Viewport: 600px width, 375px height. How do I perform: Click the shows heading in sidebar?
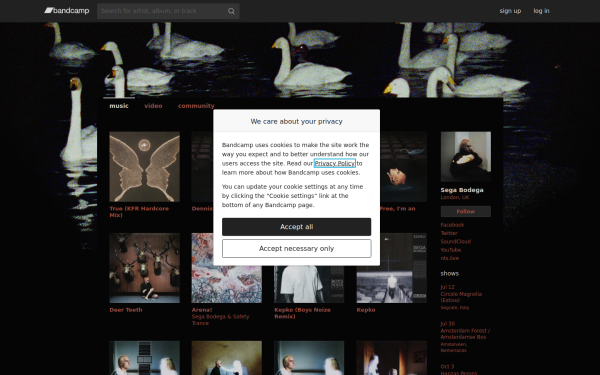click(x=450, y=274)
